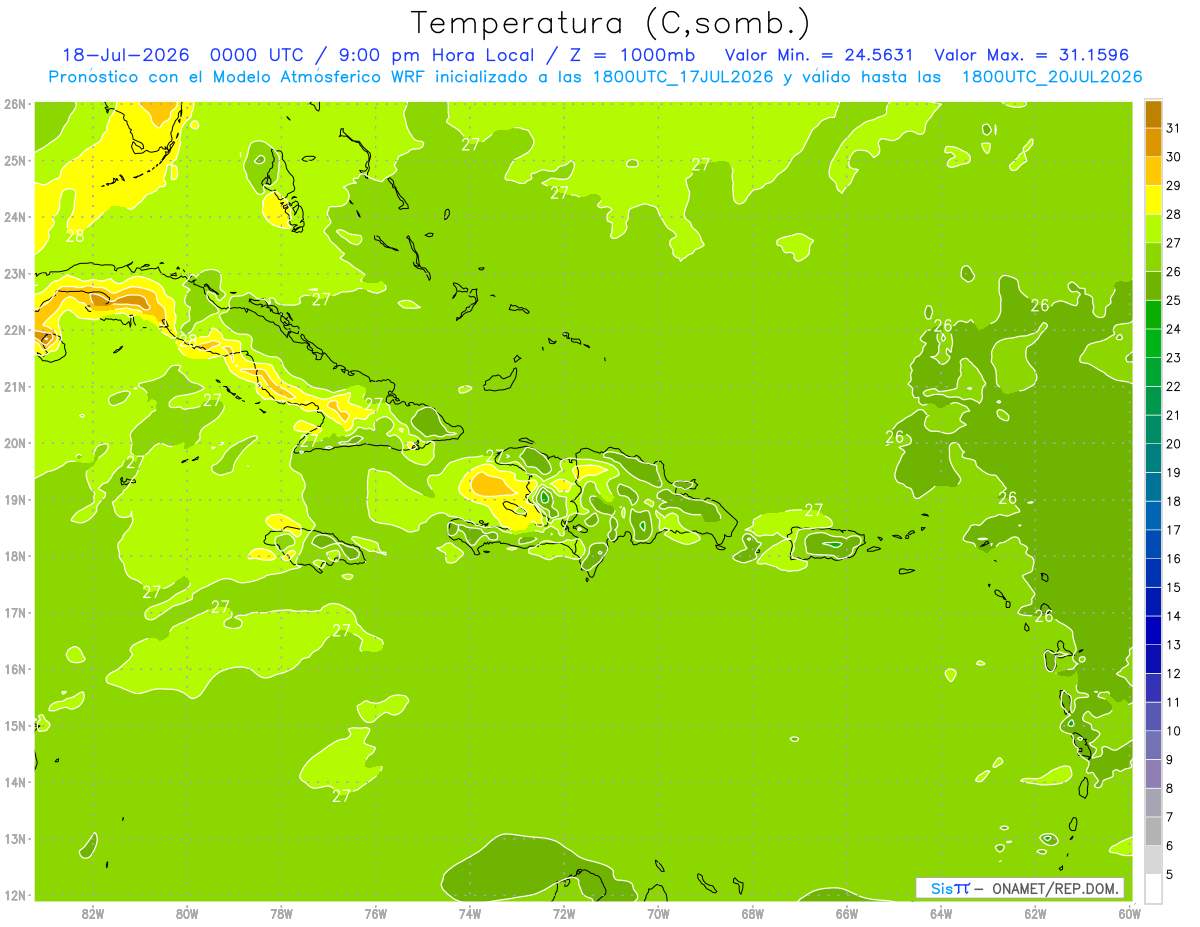Click the '19N' latitude axis label
Screen dimensions: 1200x927
15,499
